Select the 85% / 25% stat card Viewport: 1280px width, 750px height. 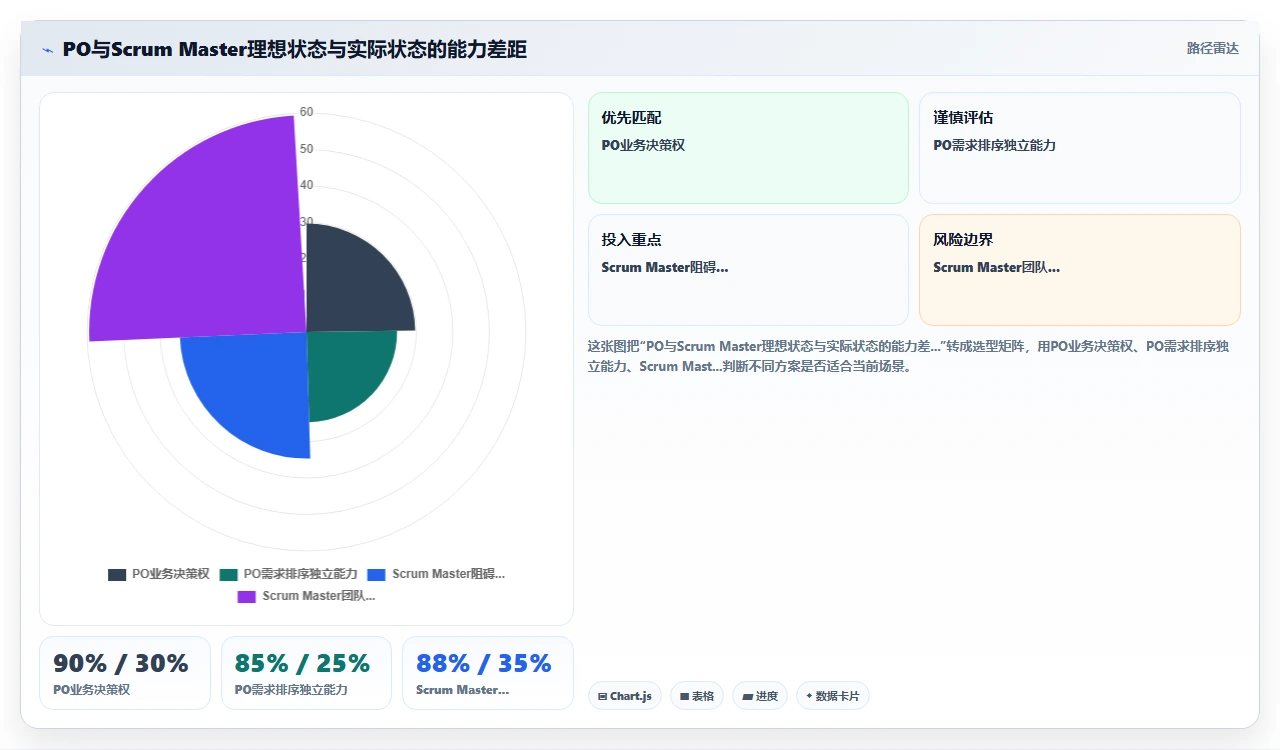coord(306,673)
